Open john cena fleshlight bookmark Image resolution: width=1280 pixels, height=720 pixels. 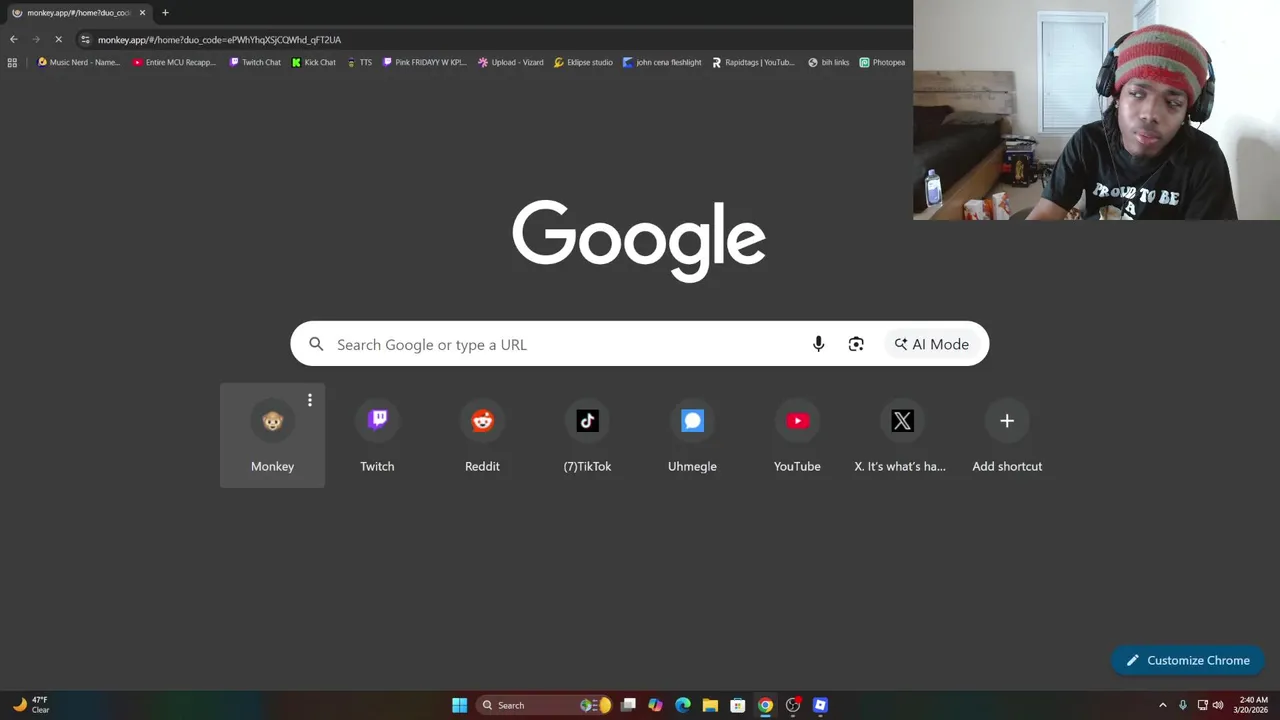point(662,62)
